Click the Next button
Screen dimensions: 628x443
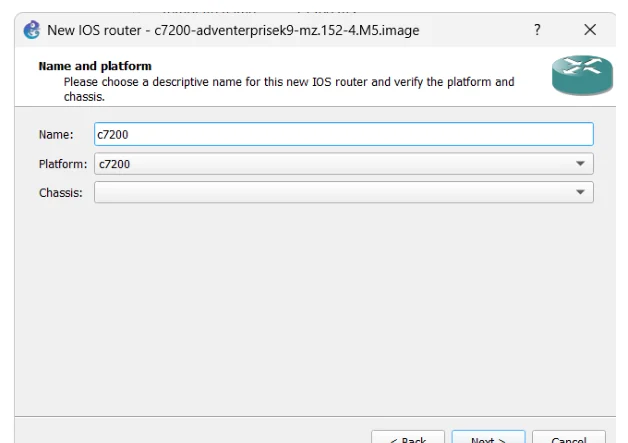pyautogui.click(x=488, y=437)
